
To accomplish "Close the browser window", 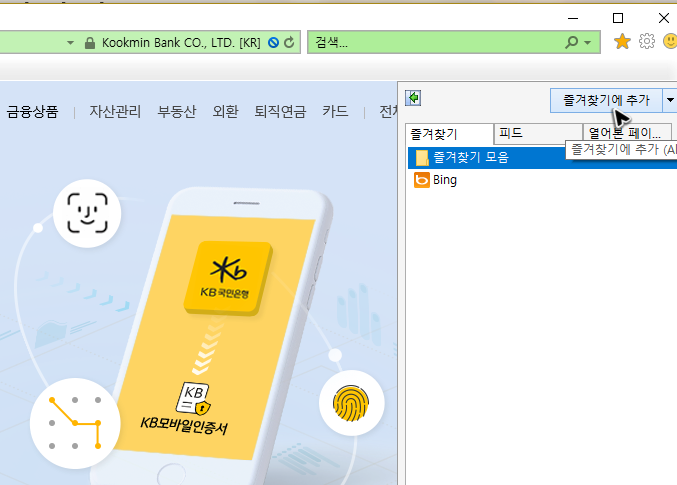I will [664, 18].
